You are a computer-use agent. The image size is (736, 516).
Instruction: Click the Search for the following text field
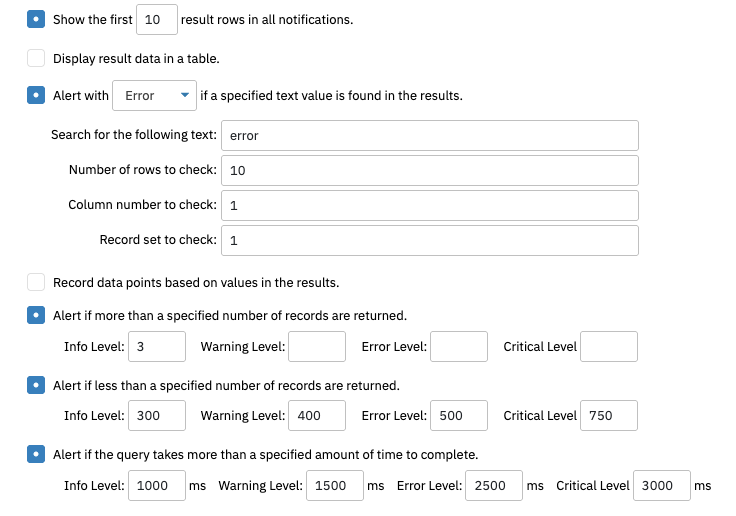430,135
